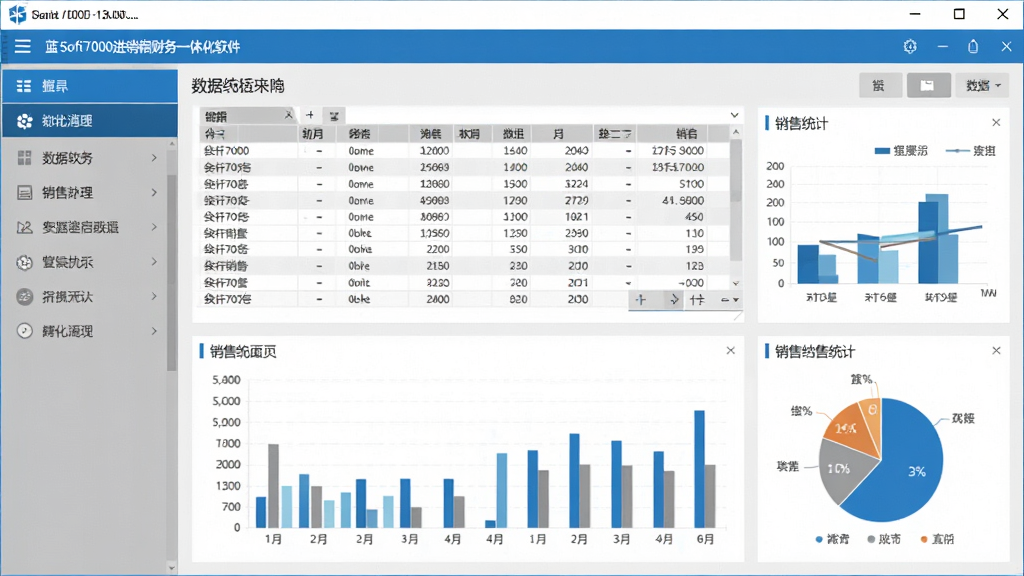1024x576 pixels.
Task: Close the top-right bar and line chart panel
Action: click(x=996, y=123)
